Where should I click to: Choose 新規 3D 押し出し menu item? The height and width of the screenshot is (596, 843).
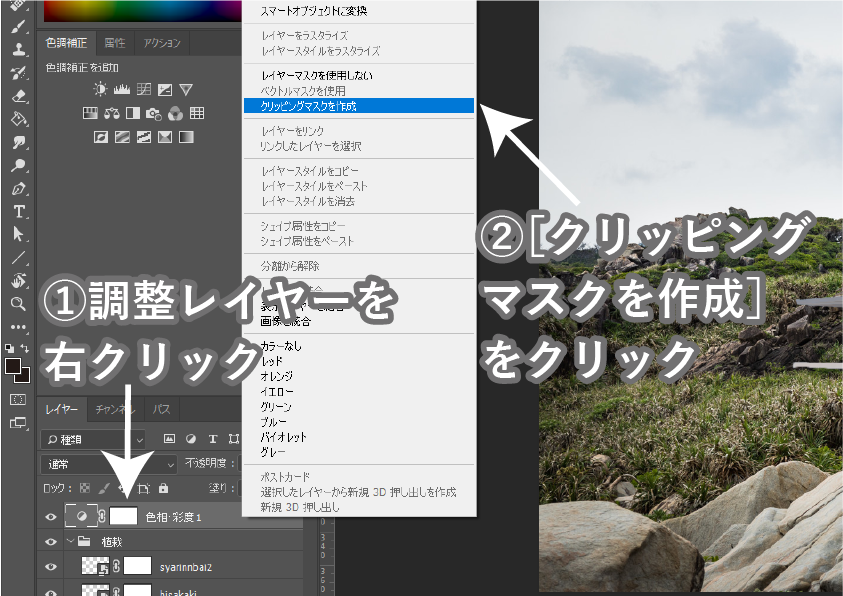click(x=359, y=507)
